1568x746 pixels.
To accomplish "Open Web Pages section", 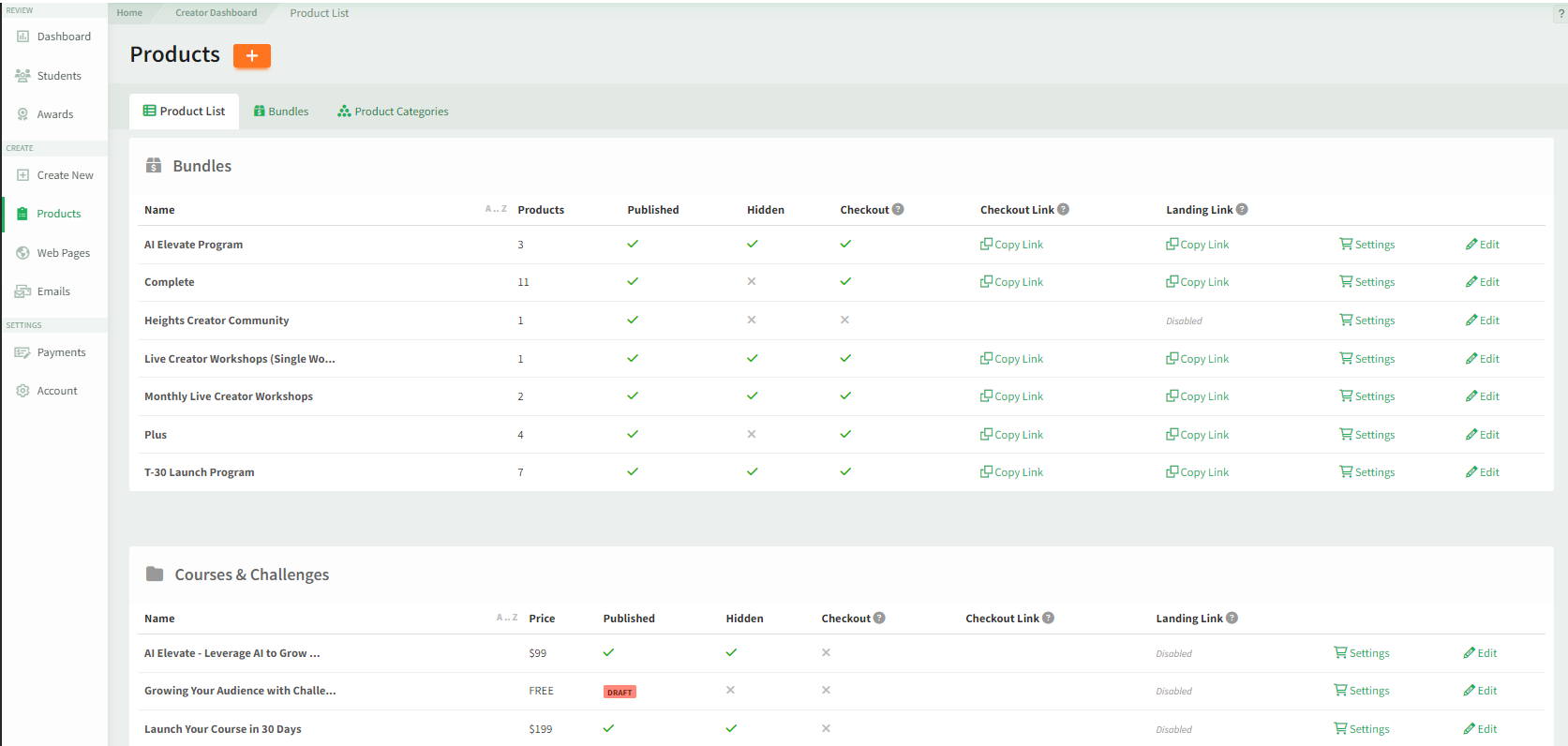I will coord(53,253).
